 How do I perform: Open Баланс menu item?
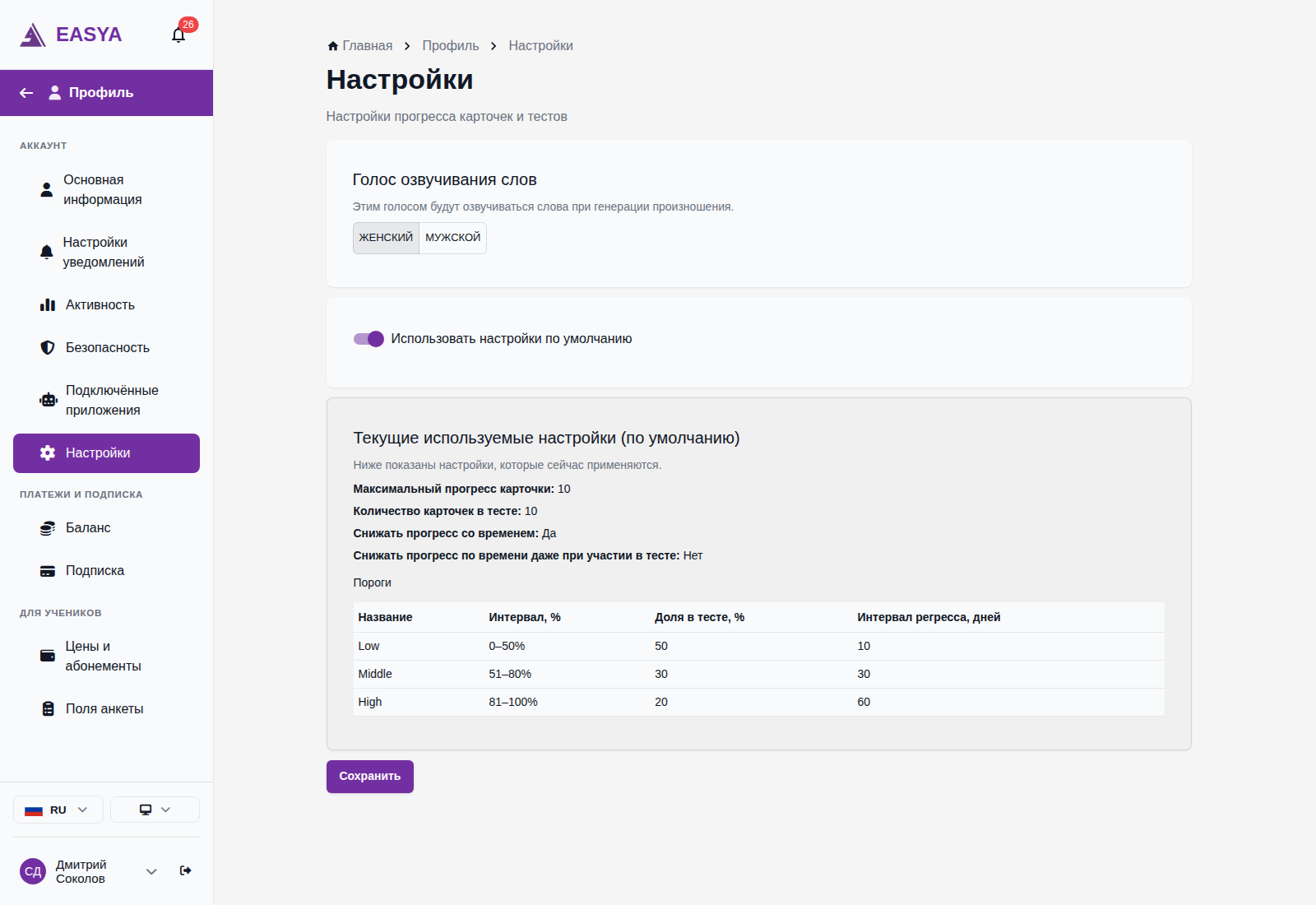click(x=106, y=528)
